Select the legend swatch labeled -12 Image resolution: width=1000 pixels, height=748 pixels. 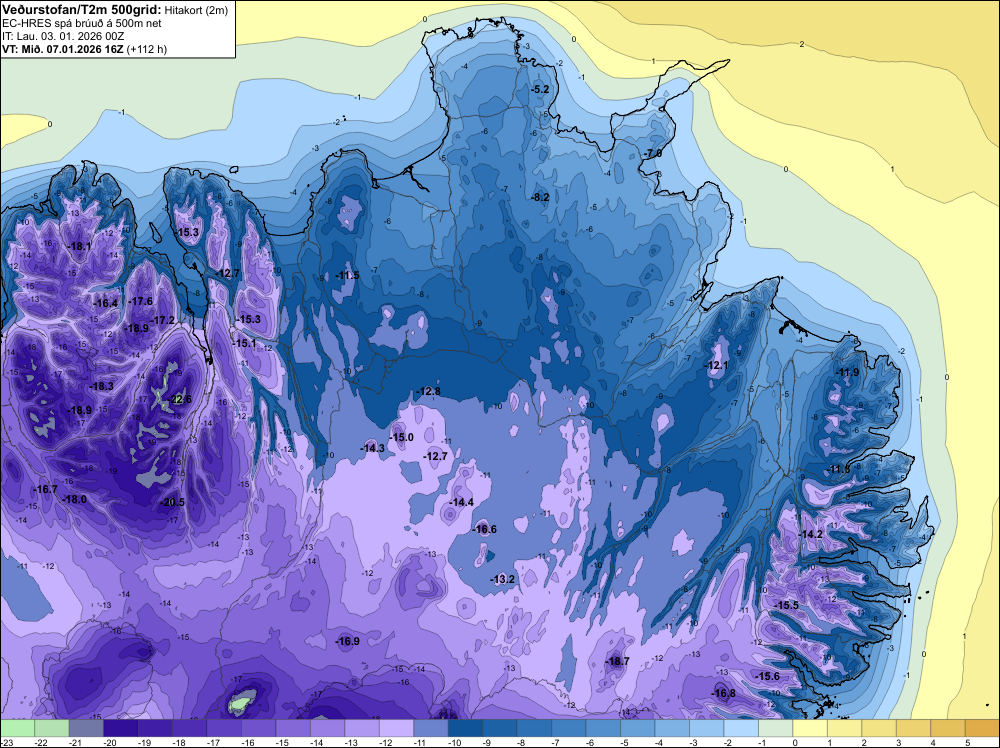[x=396, y=728]
